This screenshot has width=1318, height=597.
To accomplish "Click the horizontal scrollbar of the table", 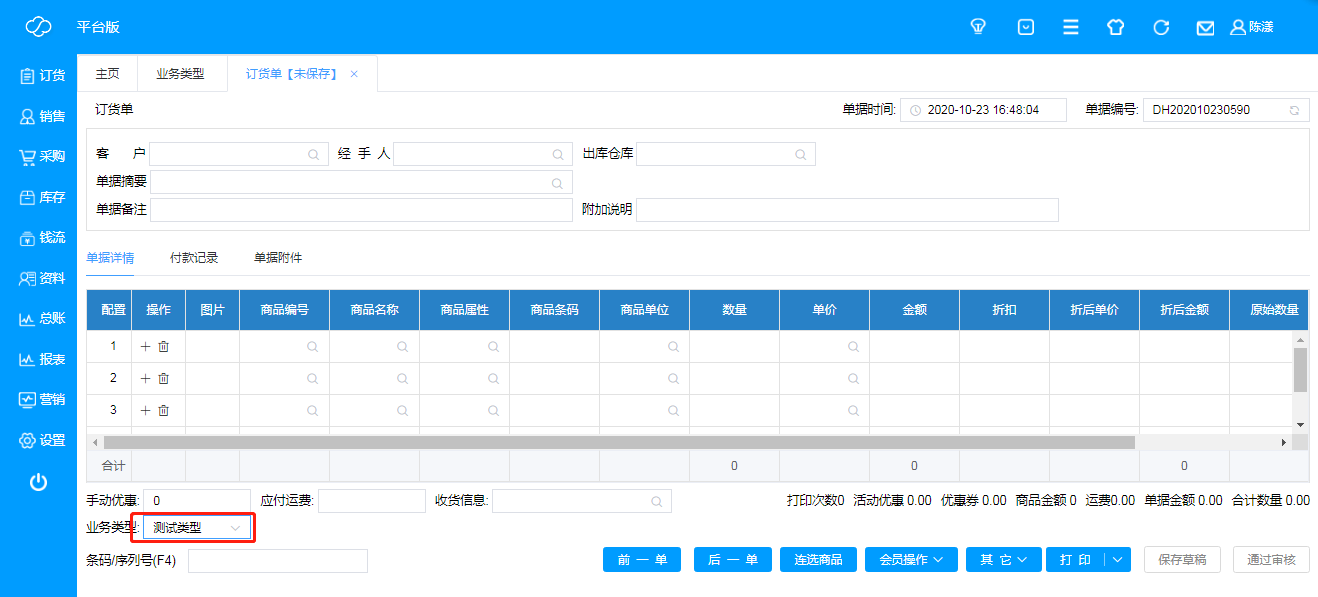I will 618,442.
